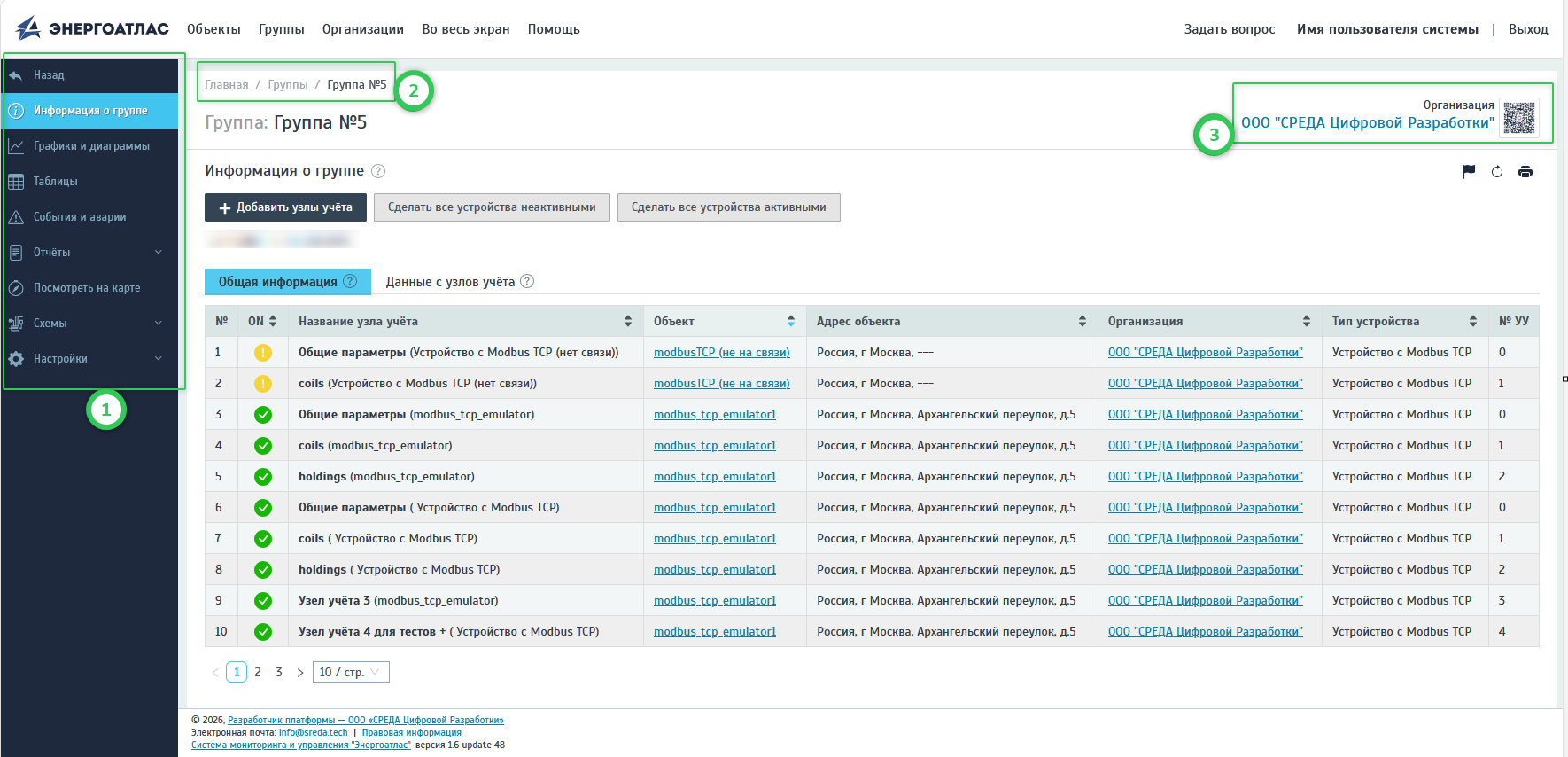Image resolution: width=1568 pixels, height=757 pixels.
Task: Click the flag icon in header toolbar
Action: tap(1469, 172)
